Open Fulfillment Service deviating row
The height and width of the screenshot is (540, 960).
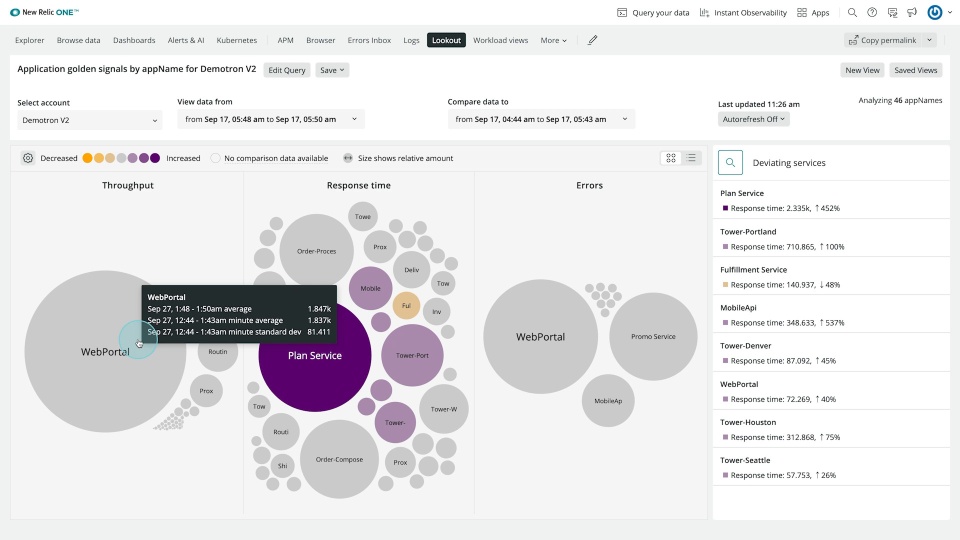(x=831, y=277)
